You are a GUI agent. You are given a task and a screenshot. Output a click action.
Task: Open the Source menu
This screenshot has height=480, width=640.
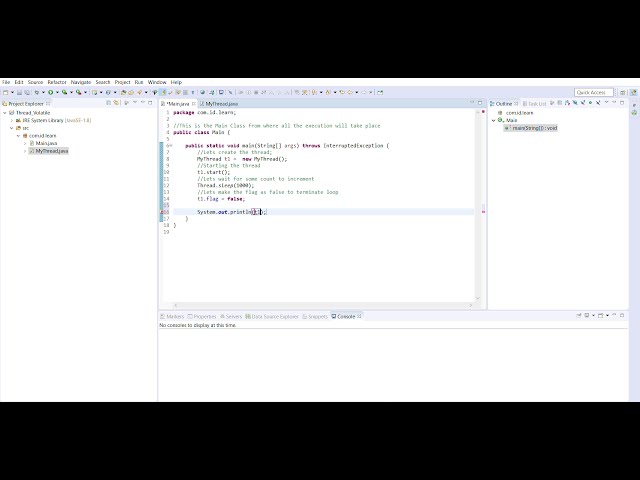click(x=35, y=82)
